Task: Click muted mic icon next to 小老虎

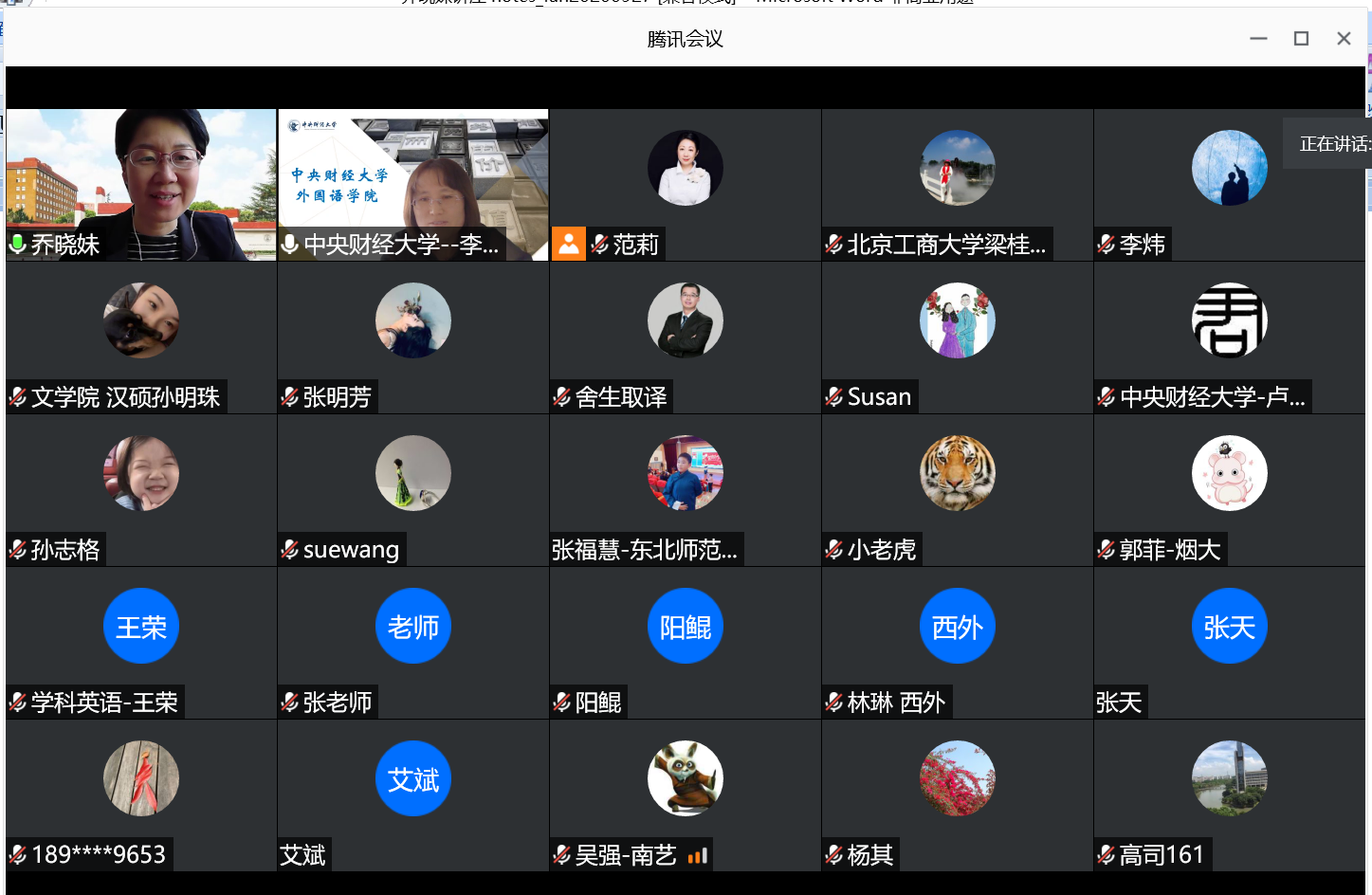Action: click(x=833, y=550)
